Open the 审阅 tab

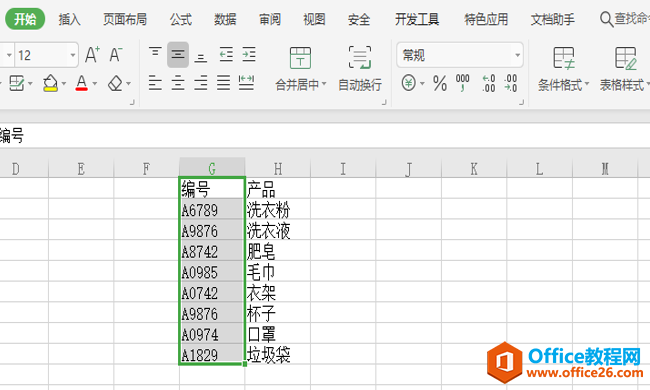tap(270, 19)
